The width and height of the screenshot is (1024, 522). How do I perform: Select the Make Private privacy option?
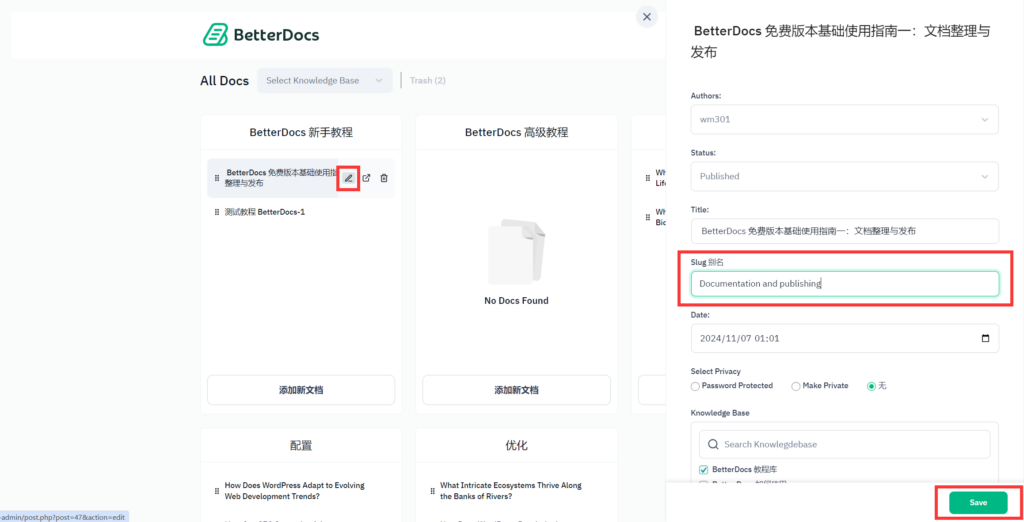pyautogui.click(x=795, y=386)
